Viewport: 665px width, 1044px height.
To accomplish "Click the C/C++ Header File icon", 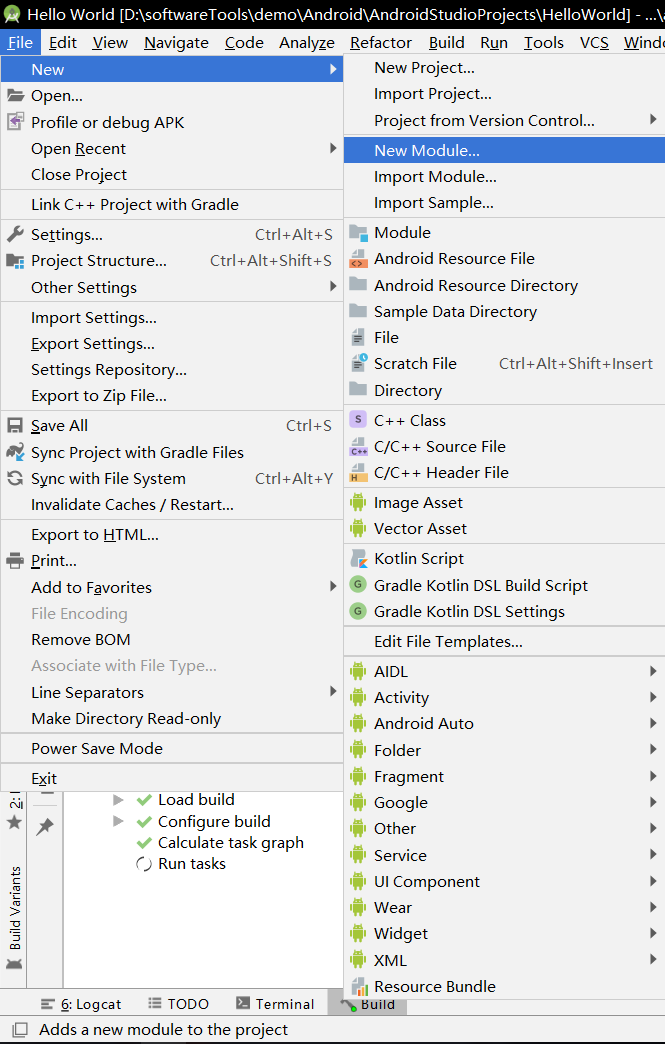I will [358, 473].
